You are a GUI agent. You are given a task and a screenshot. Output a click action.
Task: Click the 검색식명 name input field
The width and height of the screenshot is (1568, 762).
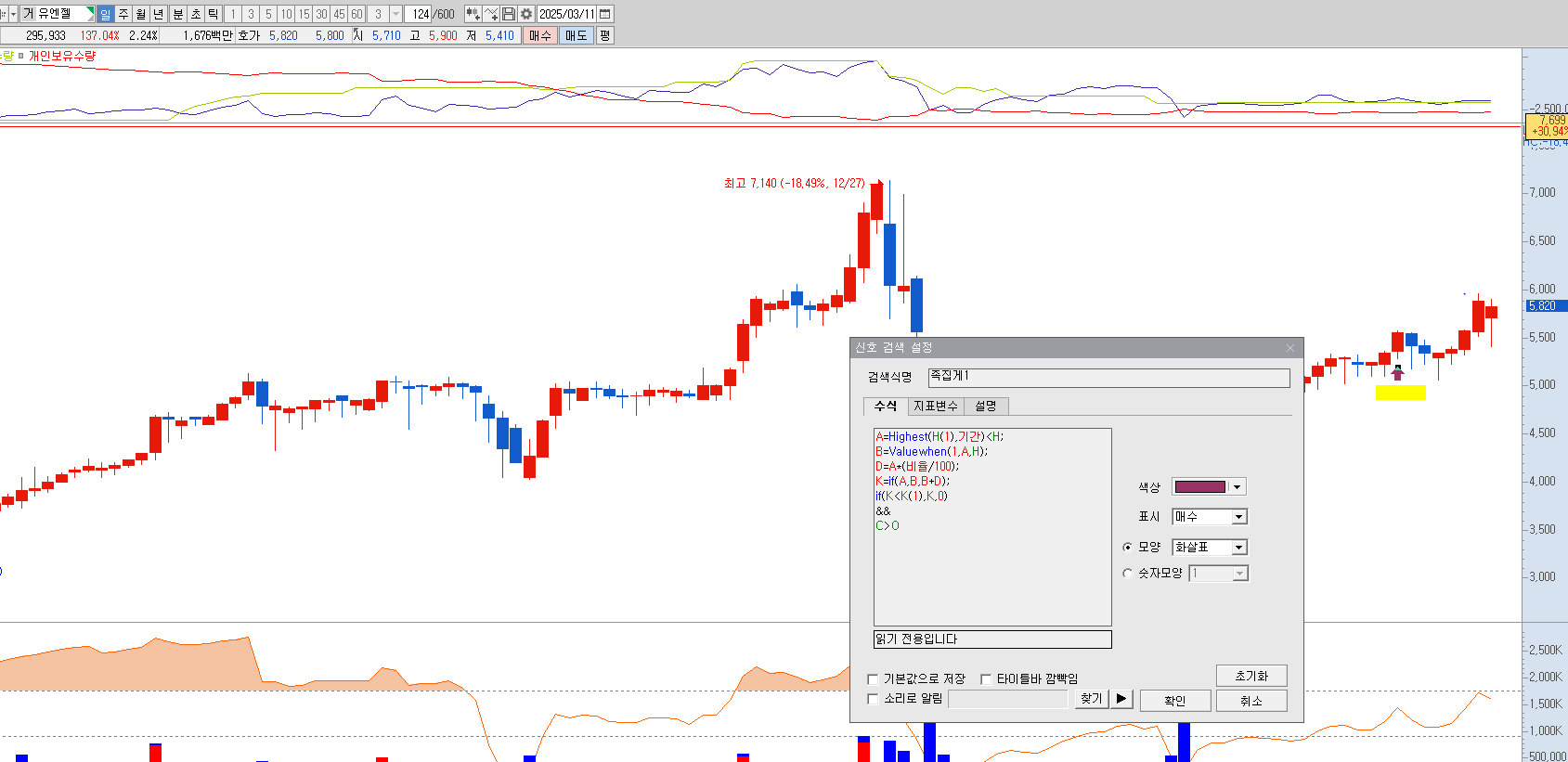(x=1108, y=378)
